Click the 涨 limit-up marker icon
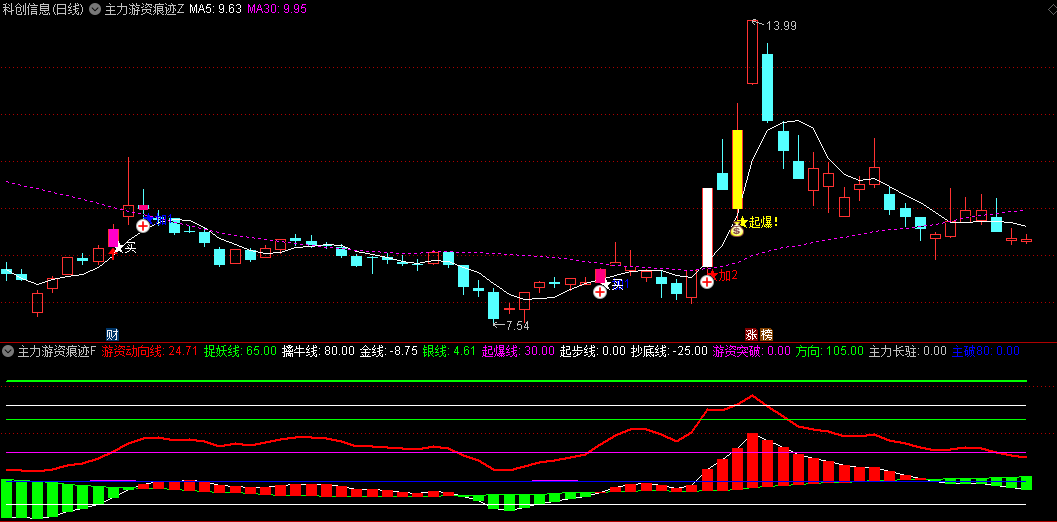 (751, 334)
